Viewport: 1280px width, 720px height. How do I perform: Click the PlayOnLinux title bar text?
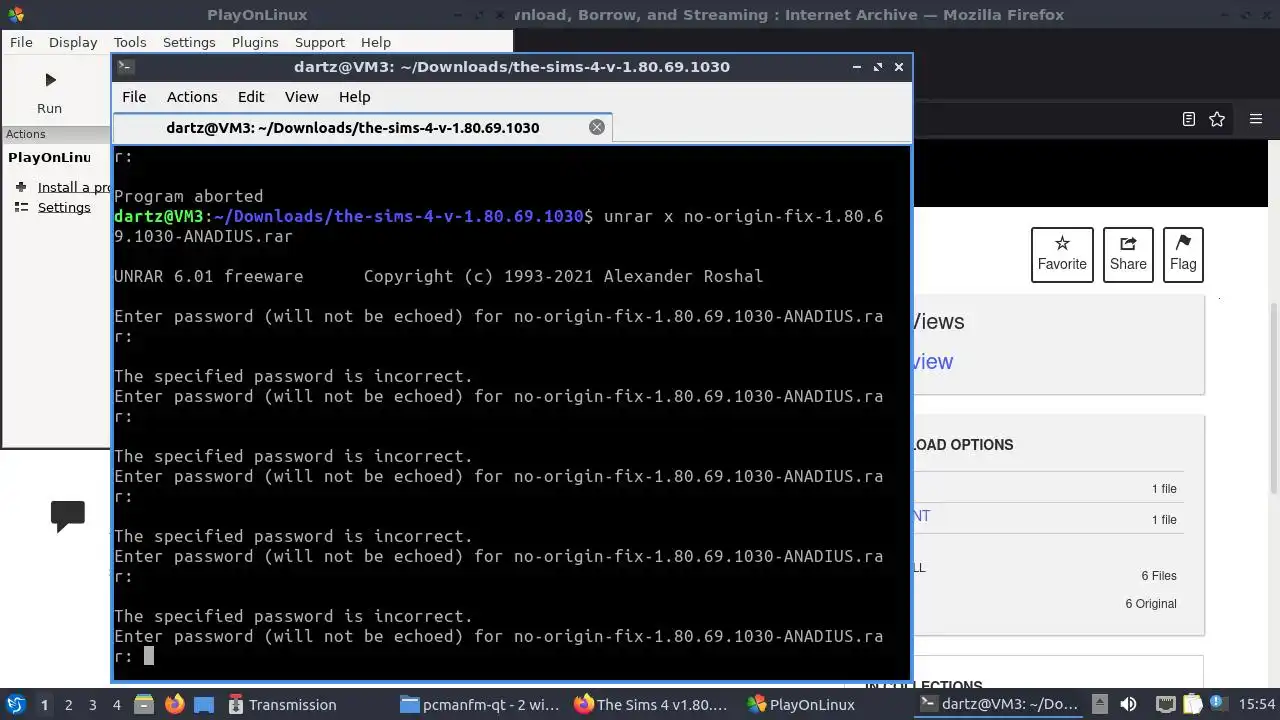[257, 14]
